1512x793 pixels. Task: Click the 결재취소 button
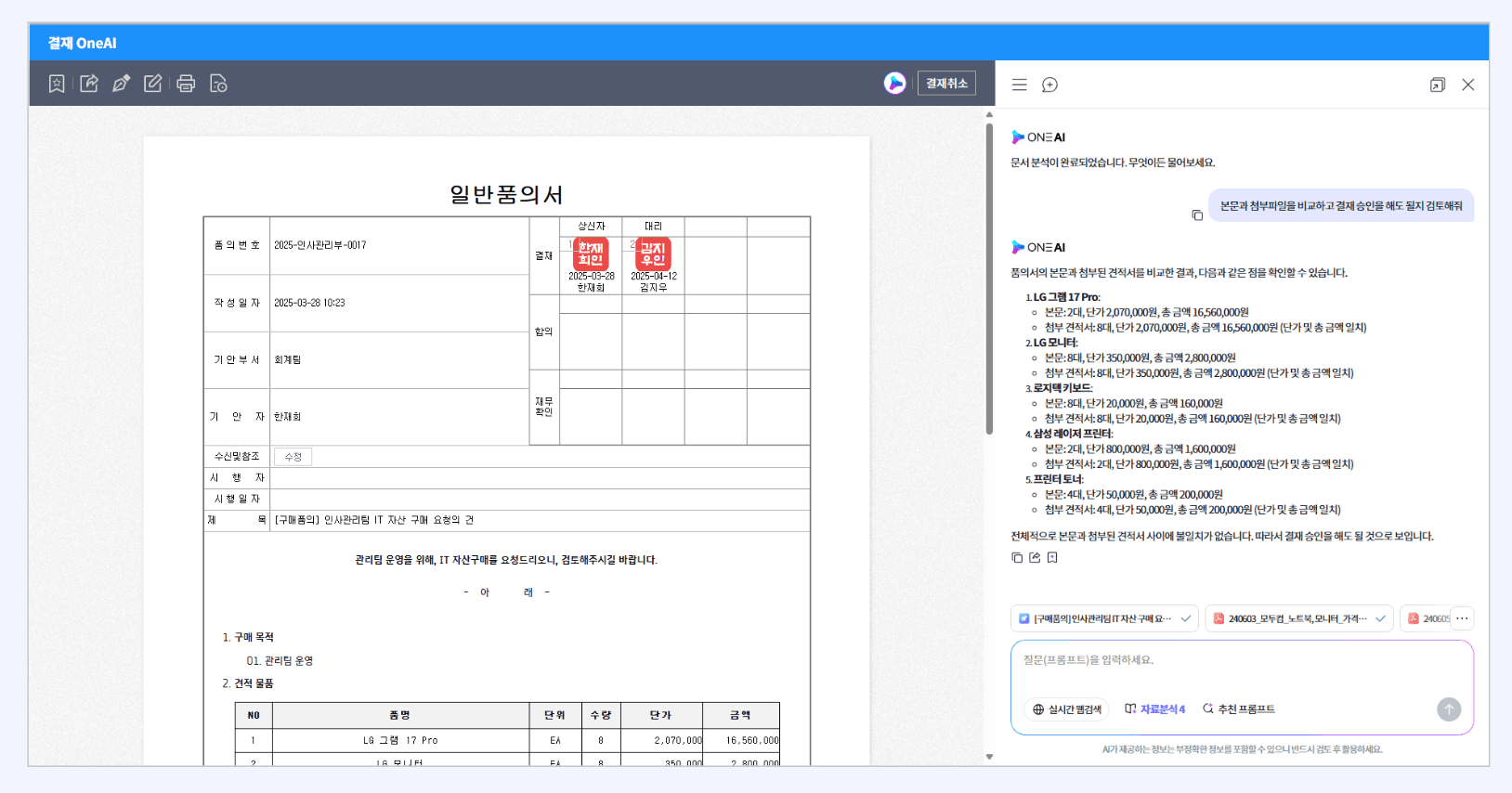tap(946, 84)
